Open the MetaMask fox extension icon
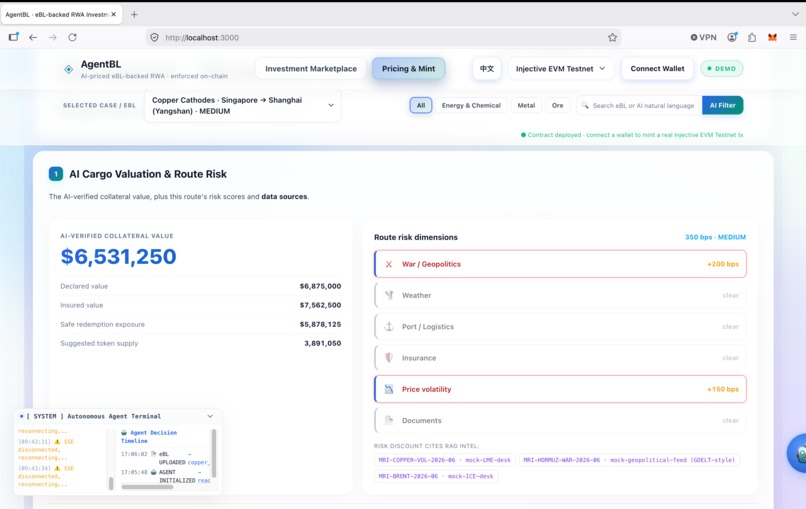The image size is (806, 509). pos(772,38)
